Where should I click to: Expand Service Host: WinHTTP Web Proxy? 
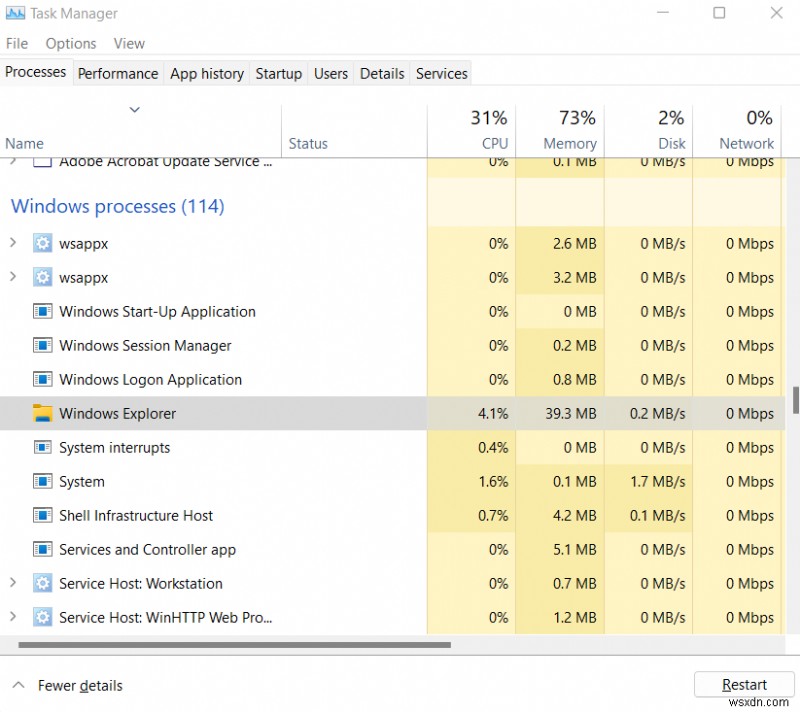13,617
